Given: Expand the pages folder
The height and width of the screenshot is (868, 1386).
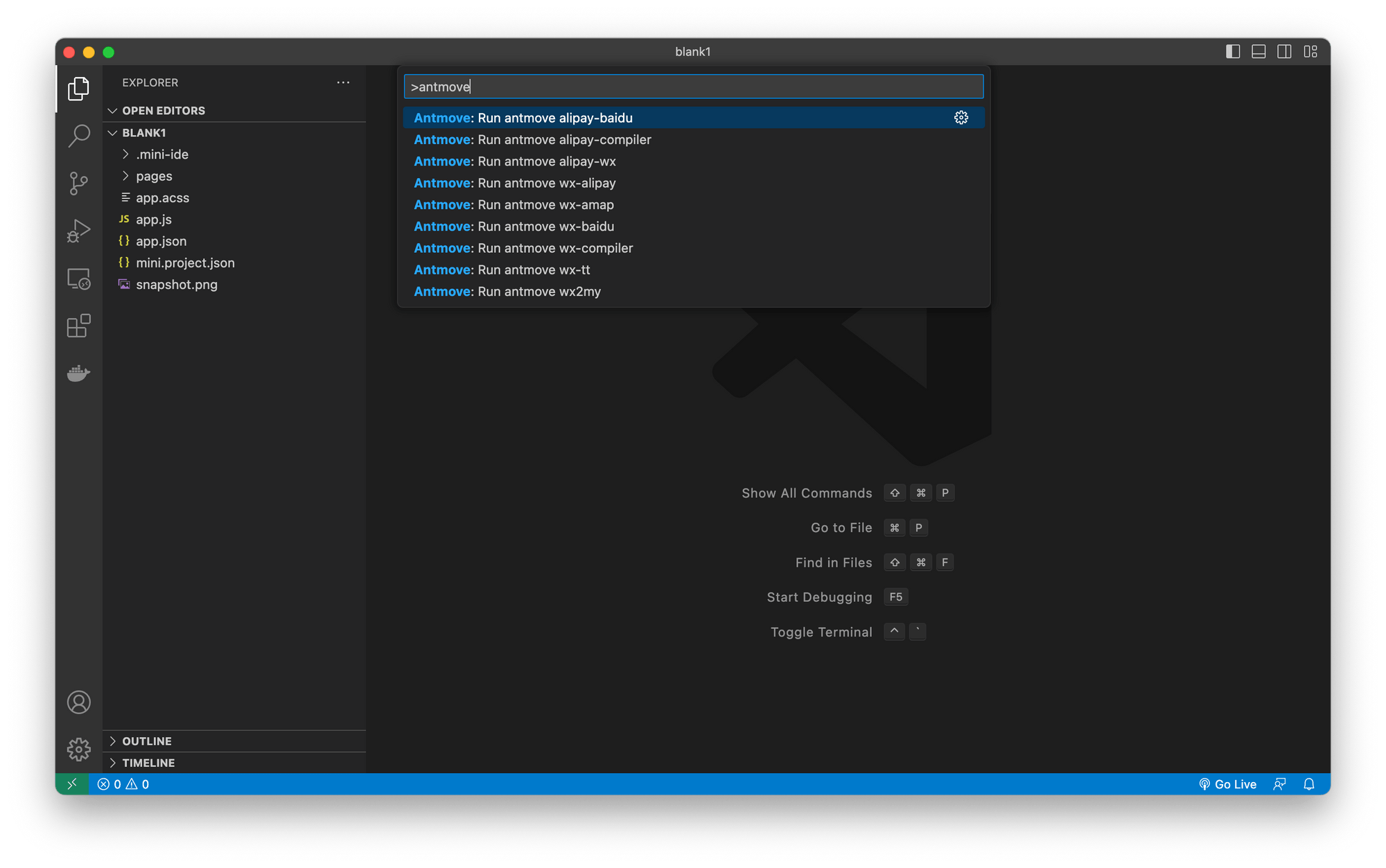Looking at the screenshot, I should coord(236,176).
